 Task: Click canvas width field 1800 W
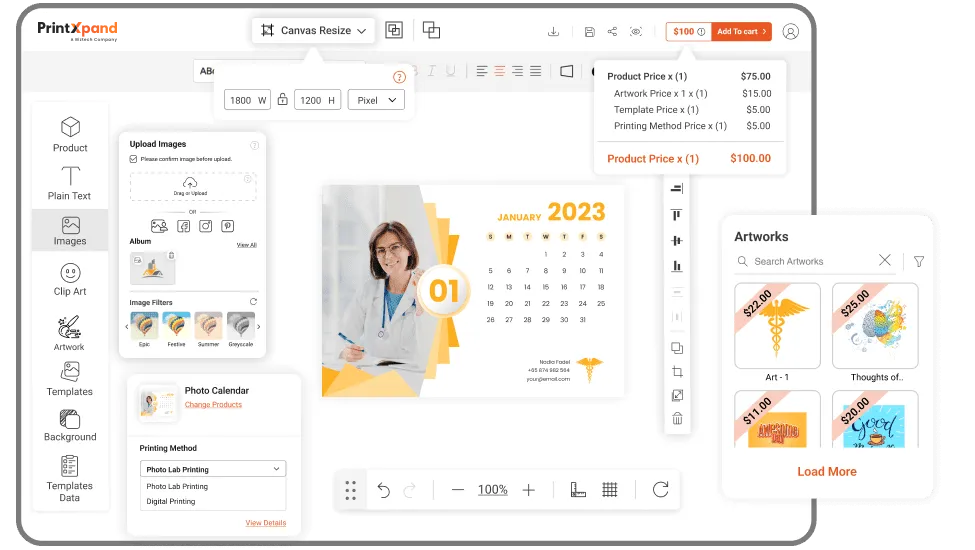pyautogui.click(x=247, y=100)
